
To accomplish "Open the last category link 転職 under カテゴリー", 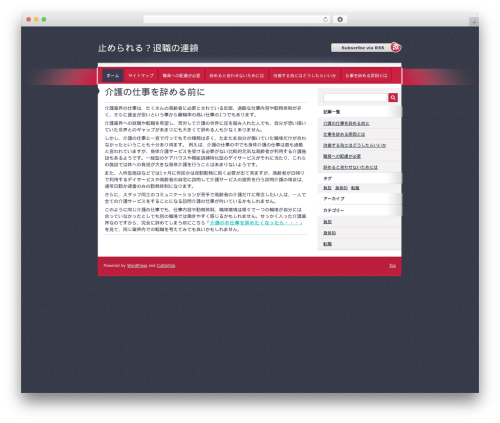I will pos(327,244).
